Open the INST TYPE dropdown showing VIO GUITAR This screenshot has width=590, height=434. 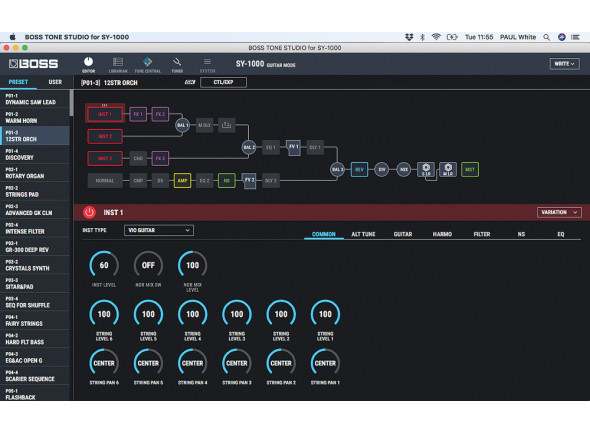click(x=159, y=230)
